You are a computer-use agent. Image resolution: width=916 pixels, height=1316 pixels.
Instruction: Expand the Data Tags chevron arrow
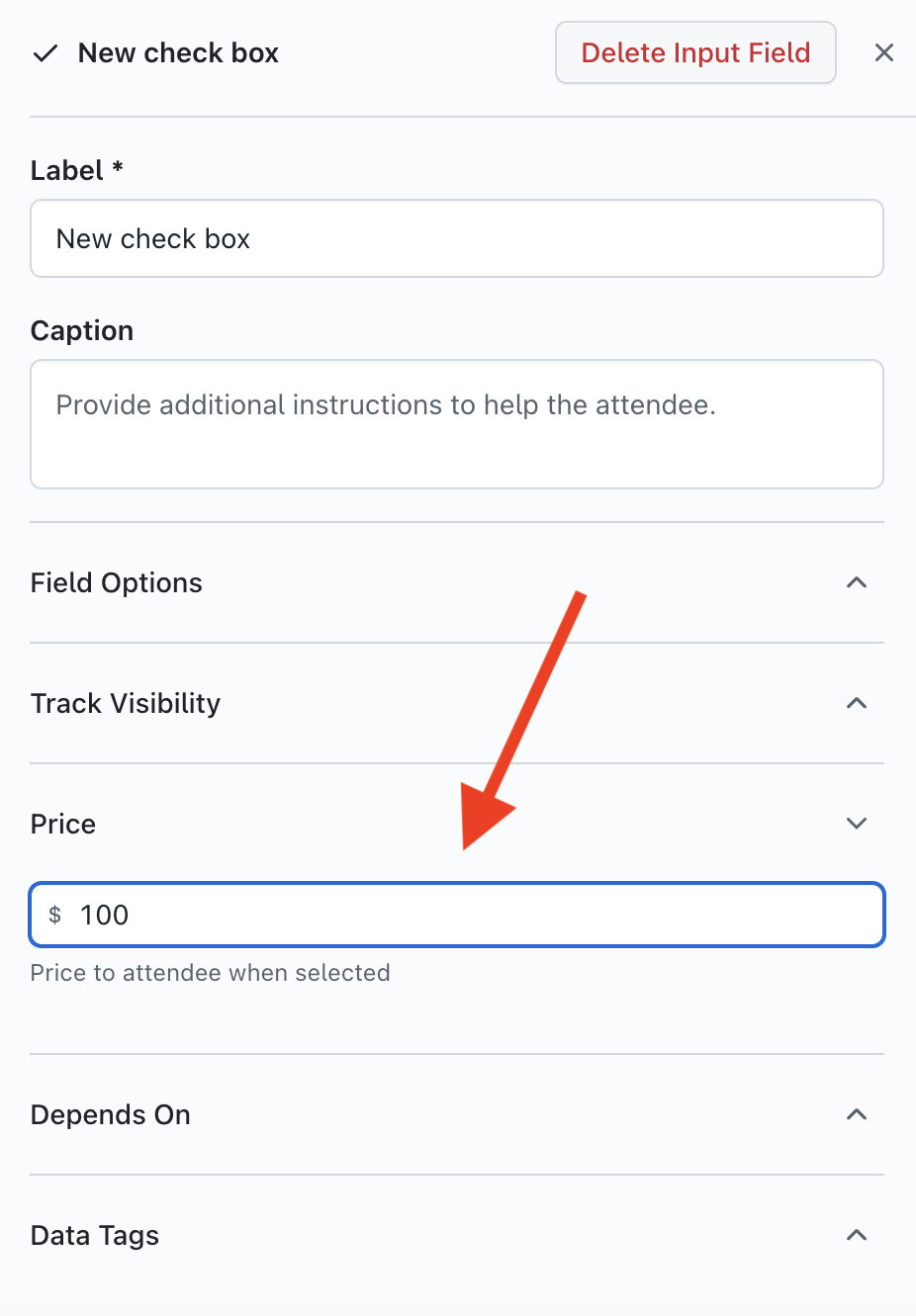[857, 1235]
